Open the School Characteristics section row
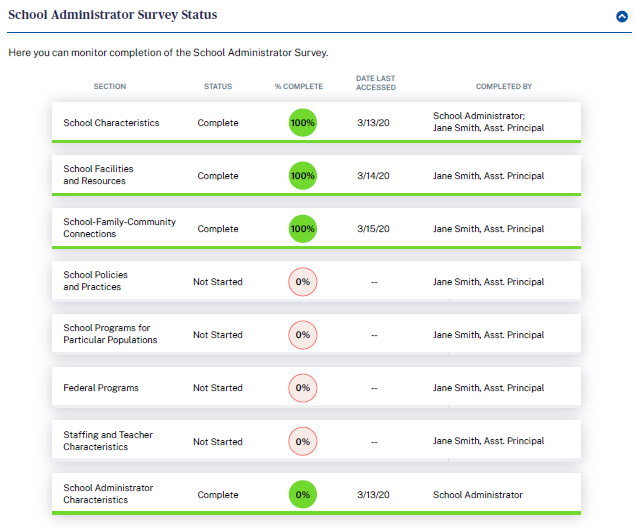Screen dimensions: 634x529 click(x=111, y=123)
